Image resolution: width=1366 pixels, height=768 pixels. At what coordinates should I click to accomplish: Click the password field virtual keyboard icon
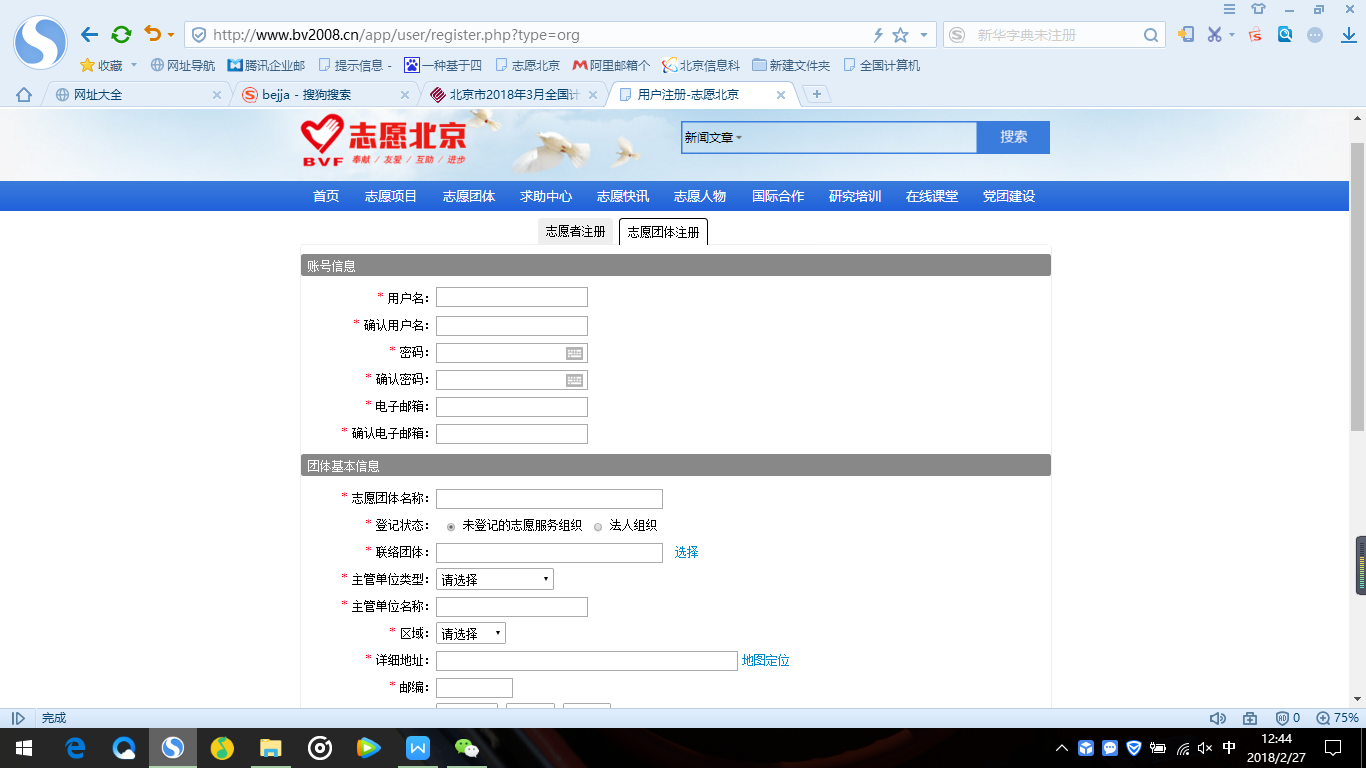coord(574,353)
